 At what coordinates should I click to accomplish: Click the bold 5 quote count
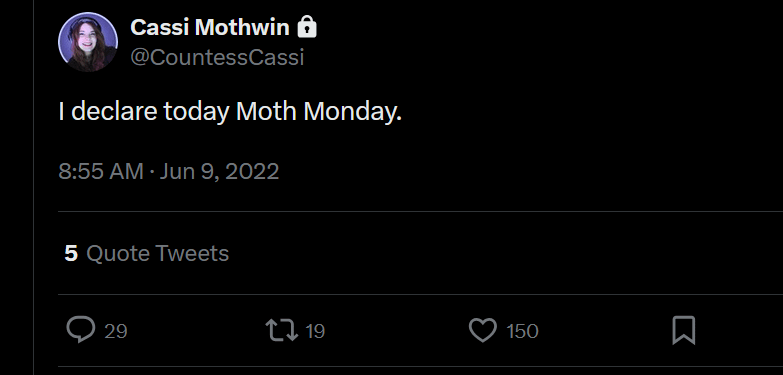point(71,253)
